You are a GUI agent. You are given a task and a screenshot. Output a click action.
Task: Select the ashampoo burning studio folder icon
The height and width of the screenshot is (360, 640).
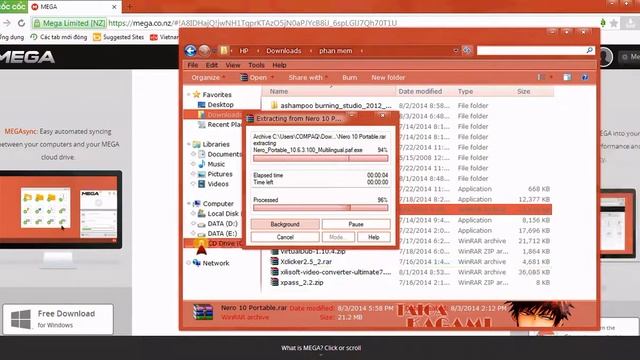(x=274, y=105)
